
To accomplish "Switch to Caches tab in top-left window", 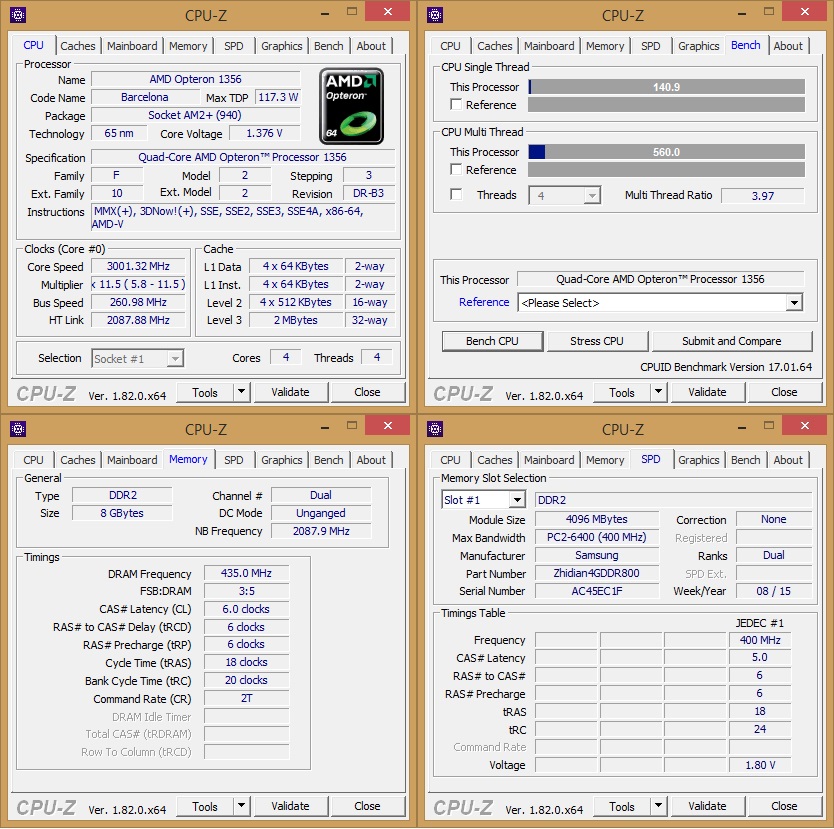I will 78,46.
